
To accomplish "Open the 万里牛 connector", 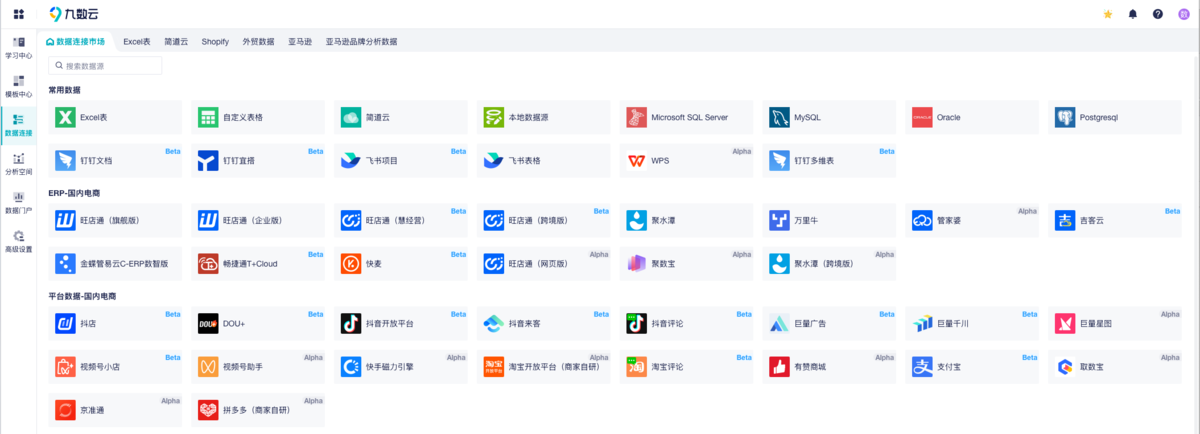I will [x=831, y=220].
